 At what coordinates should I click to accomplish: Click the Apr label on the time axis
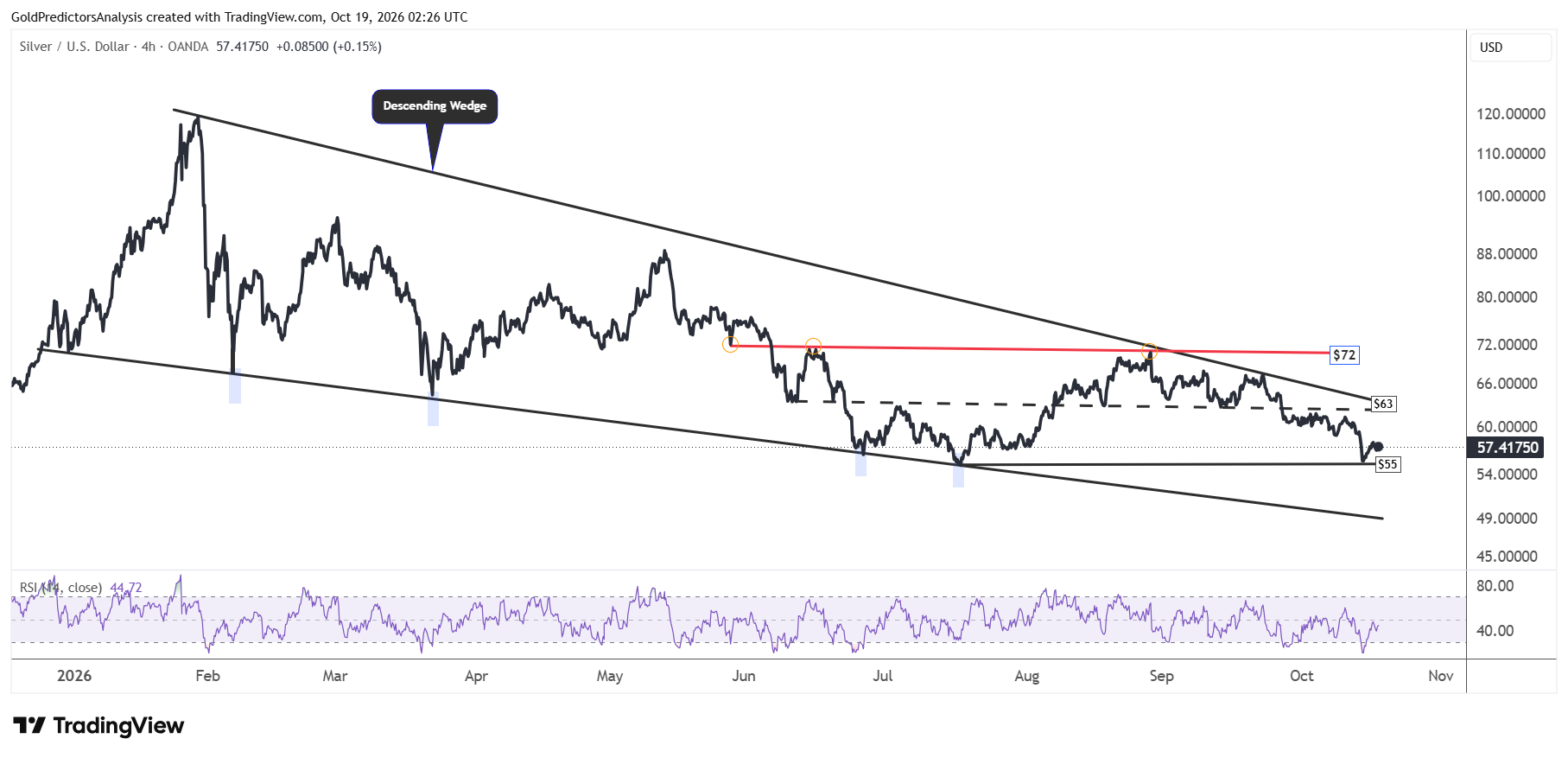pos(477,676)
